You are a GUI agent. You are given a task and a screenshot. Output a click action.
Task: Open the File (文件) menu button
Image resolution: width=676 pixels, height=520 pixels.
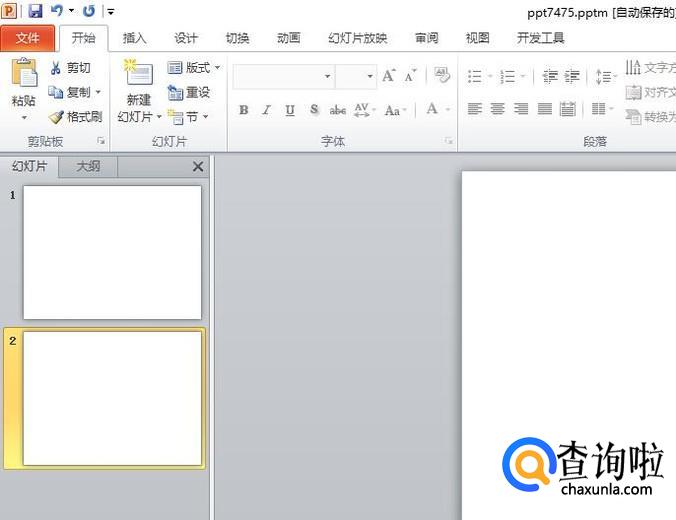click(x=27, y=38)
